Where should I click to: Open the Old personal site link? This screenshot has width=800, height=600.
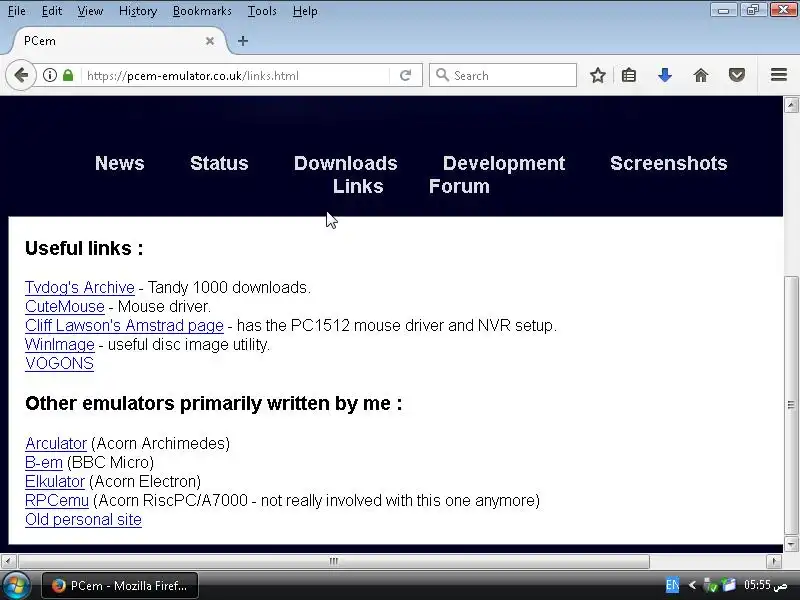(x=83, y=519)
